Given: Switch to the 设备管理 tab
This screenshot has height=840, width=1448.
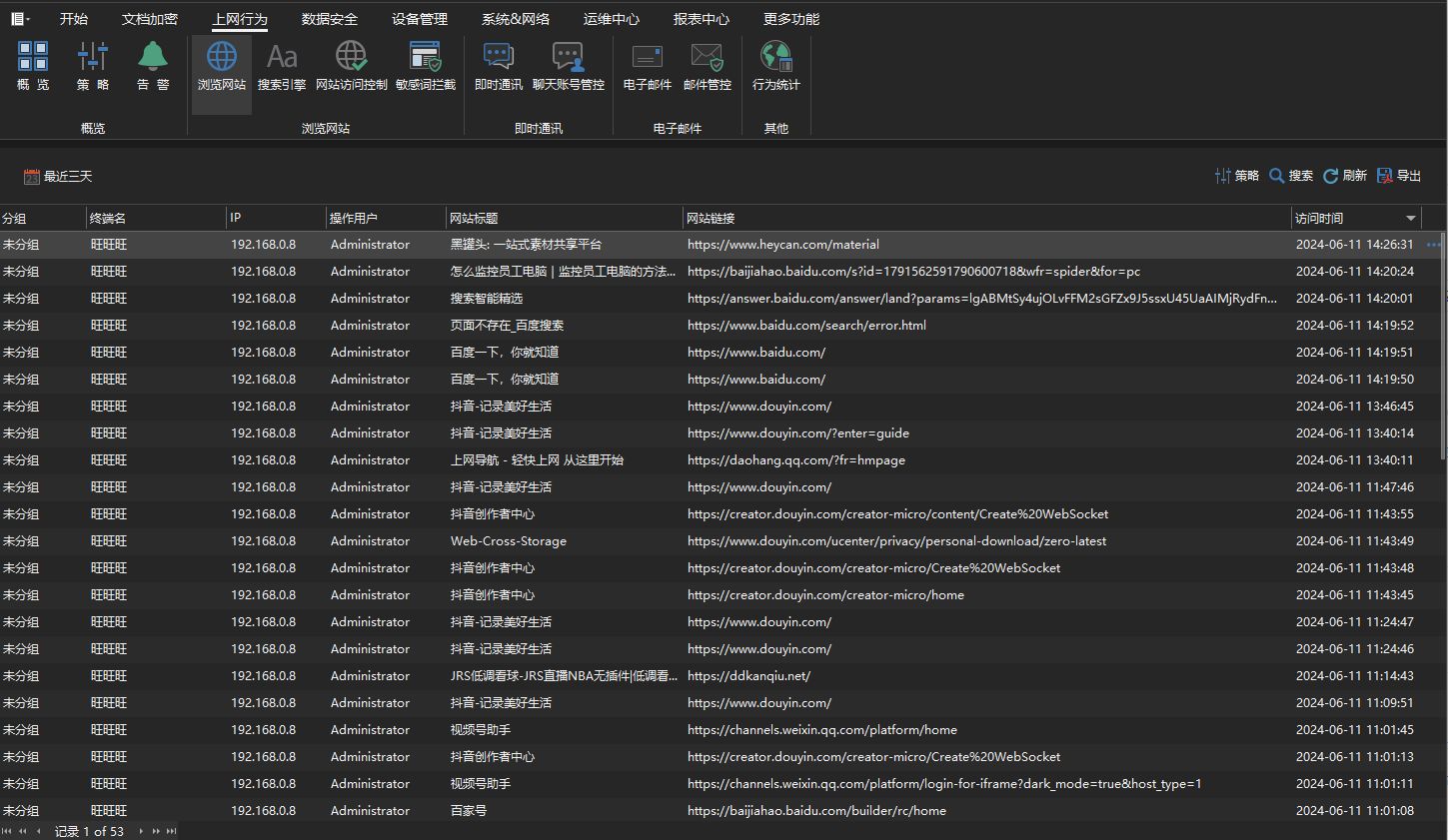Looking at the screenshot, I should pos(420,19).
